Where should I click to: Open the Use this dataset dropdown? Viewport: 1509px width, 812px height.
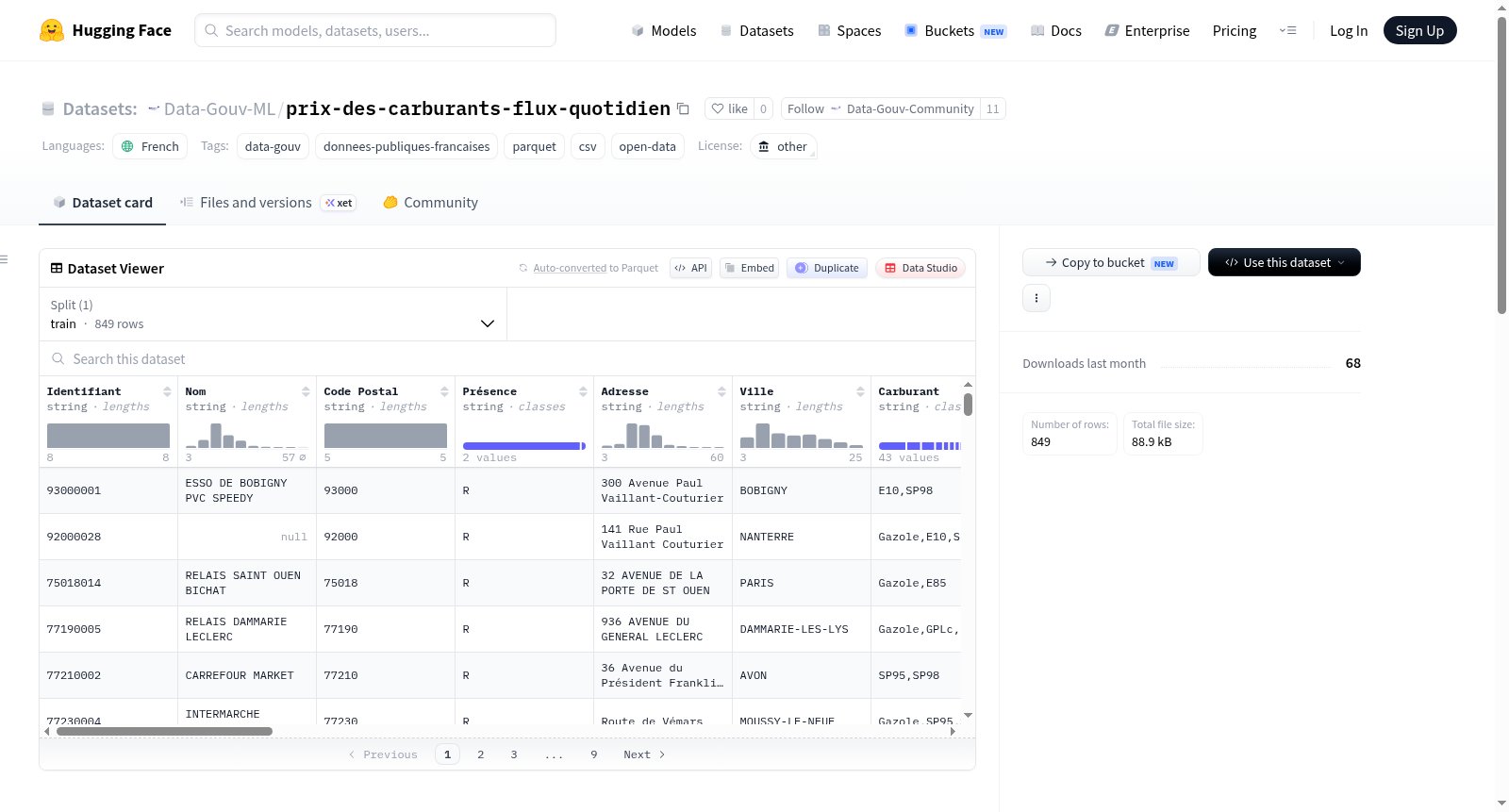pyautogui.click(x=1284, y=262)
